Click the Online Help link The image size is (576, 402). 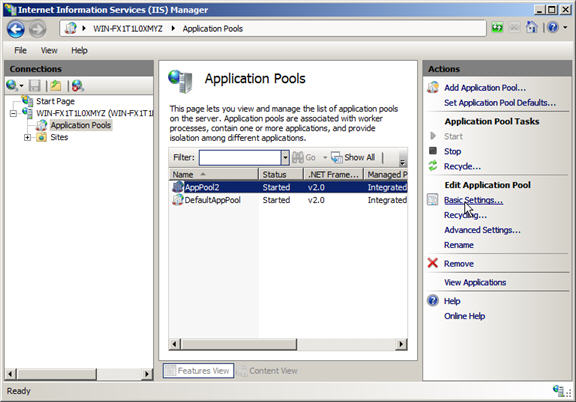(x=464, y=316)
